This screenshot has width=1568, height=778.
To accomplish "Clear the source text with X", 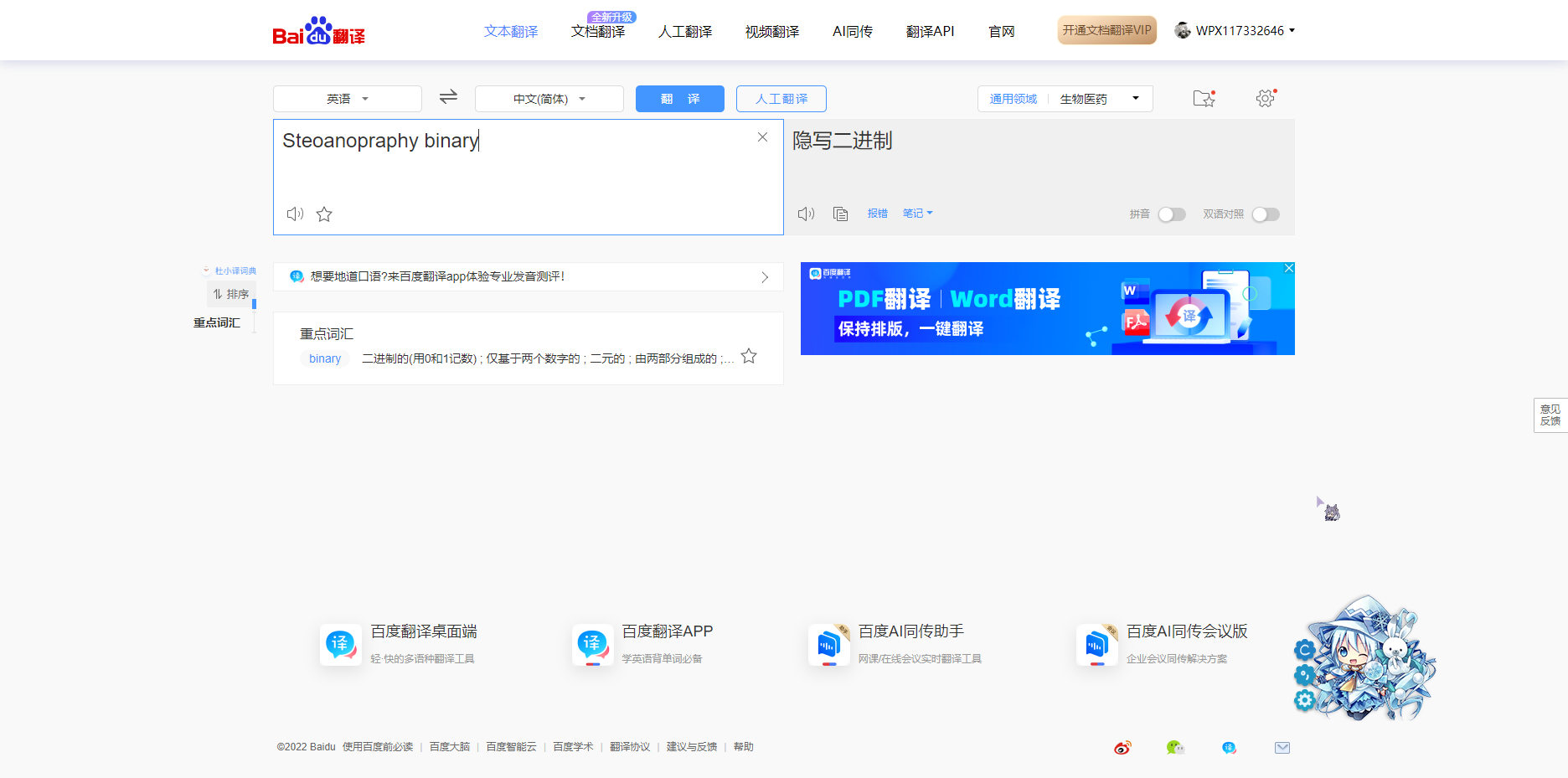I will click(x=762, y=137).
